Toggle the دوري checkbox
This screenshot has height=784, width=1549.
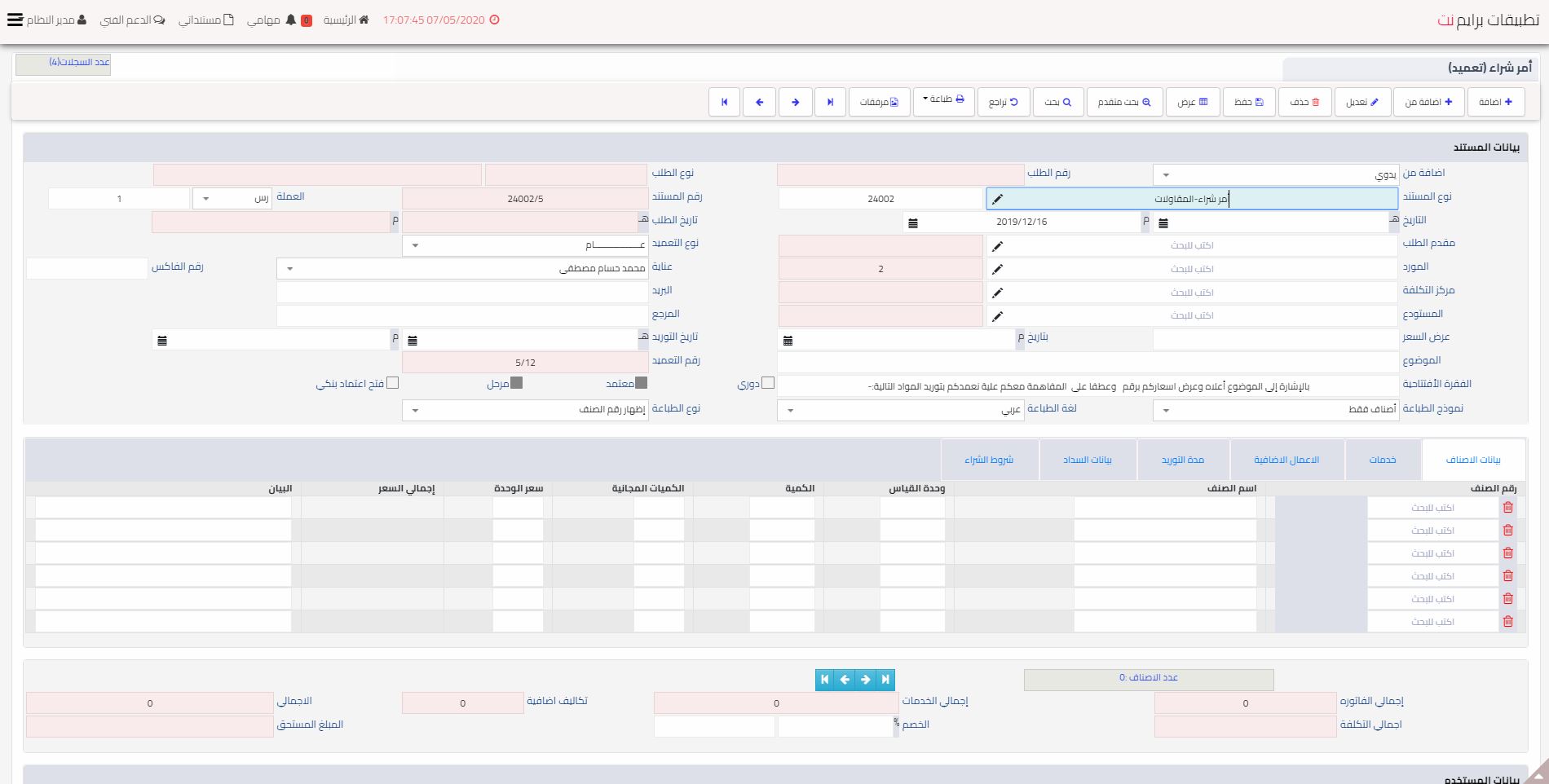tap(768, 383)
